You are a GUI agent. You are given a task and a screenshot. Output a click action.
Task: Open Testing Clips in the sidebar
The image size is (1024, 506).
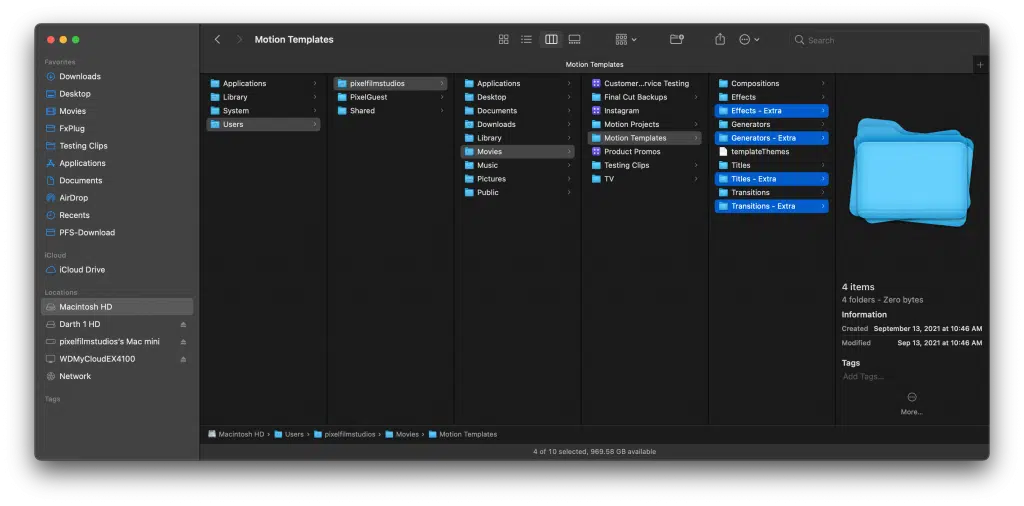83,146
